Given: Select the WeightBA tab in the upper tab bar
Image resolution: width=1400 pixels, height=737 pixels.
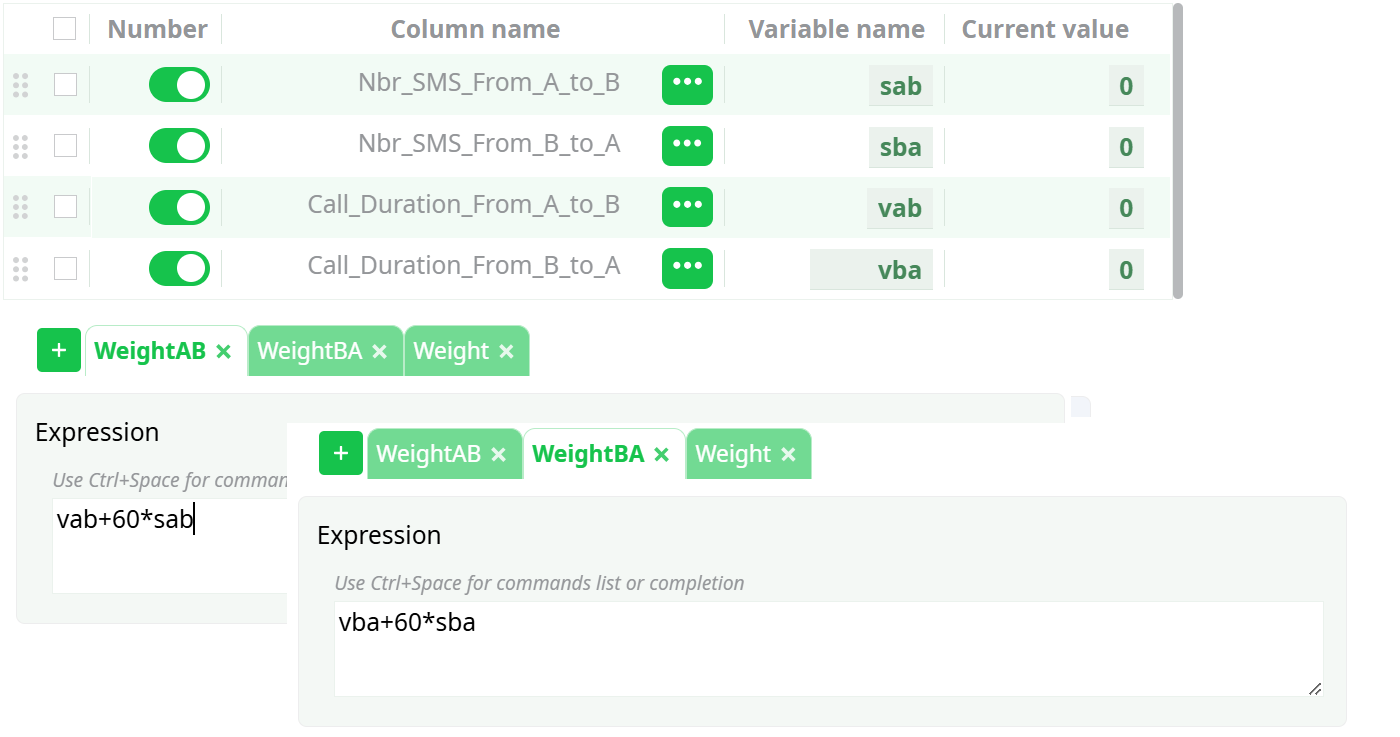Looking at the screenshot, I should [309, 351].
